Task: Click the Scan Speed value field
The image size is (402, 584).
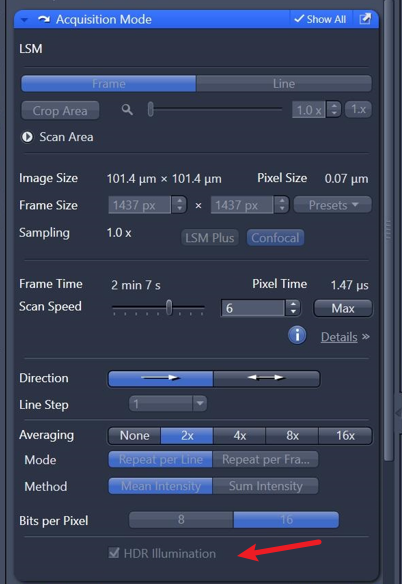Action: point(253,308)
